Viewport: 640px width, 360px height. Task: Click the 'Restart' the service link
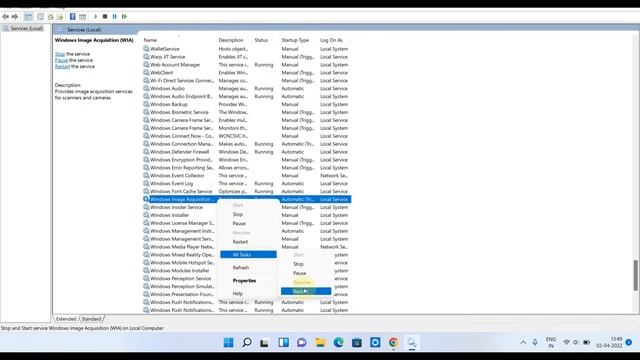tap(62, 66)
